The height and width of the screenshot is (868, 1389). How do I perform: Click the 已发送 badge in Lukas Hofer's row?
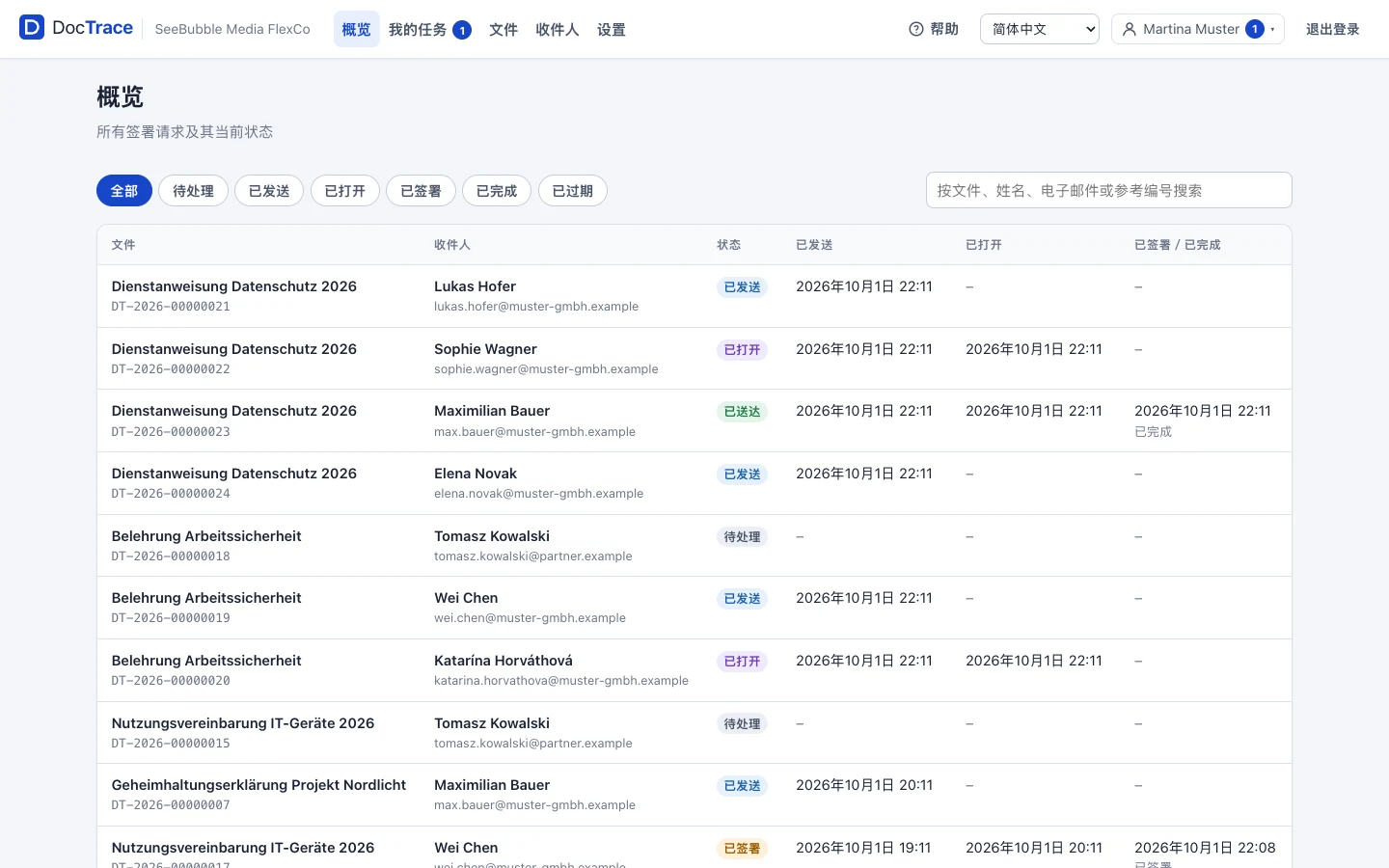pos(742,287)
